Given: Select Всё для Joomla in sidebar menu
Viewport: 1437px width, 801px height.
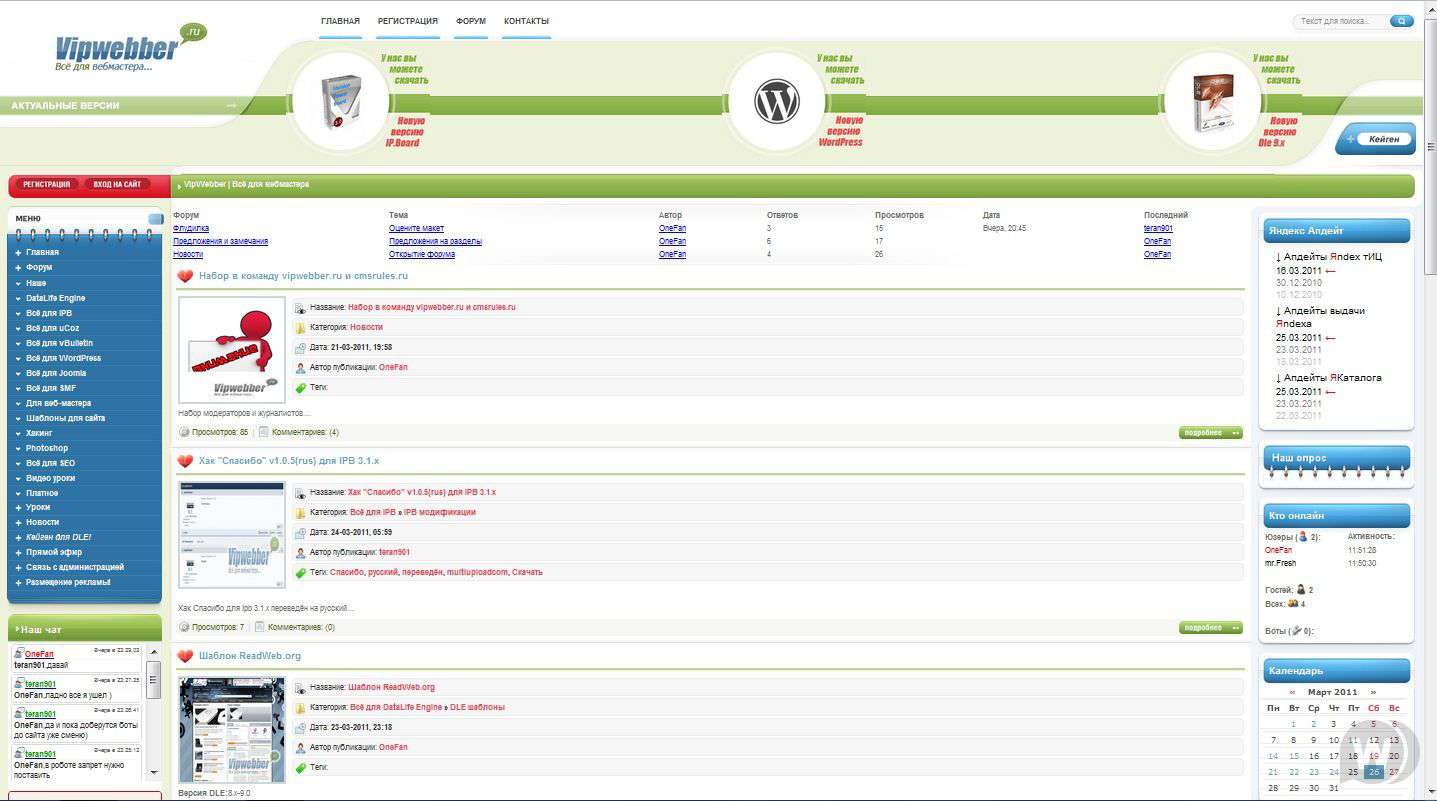Looking at the screenshot, I should 56,373.
